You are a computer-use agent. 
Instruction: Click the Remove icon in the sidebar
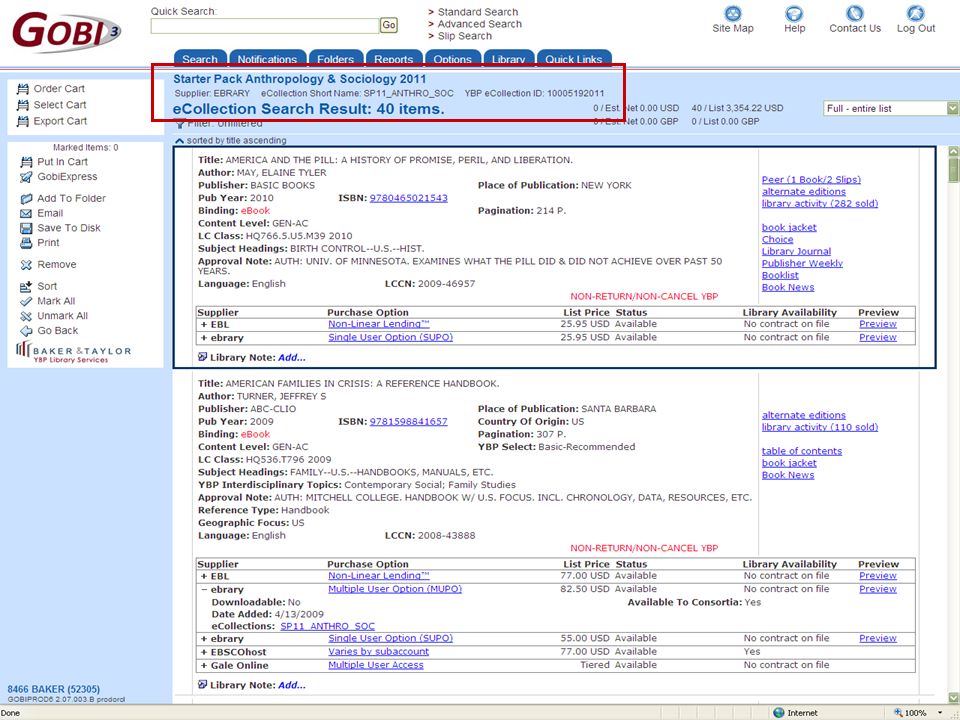pos(26,264)
